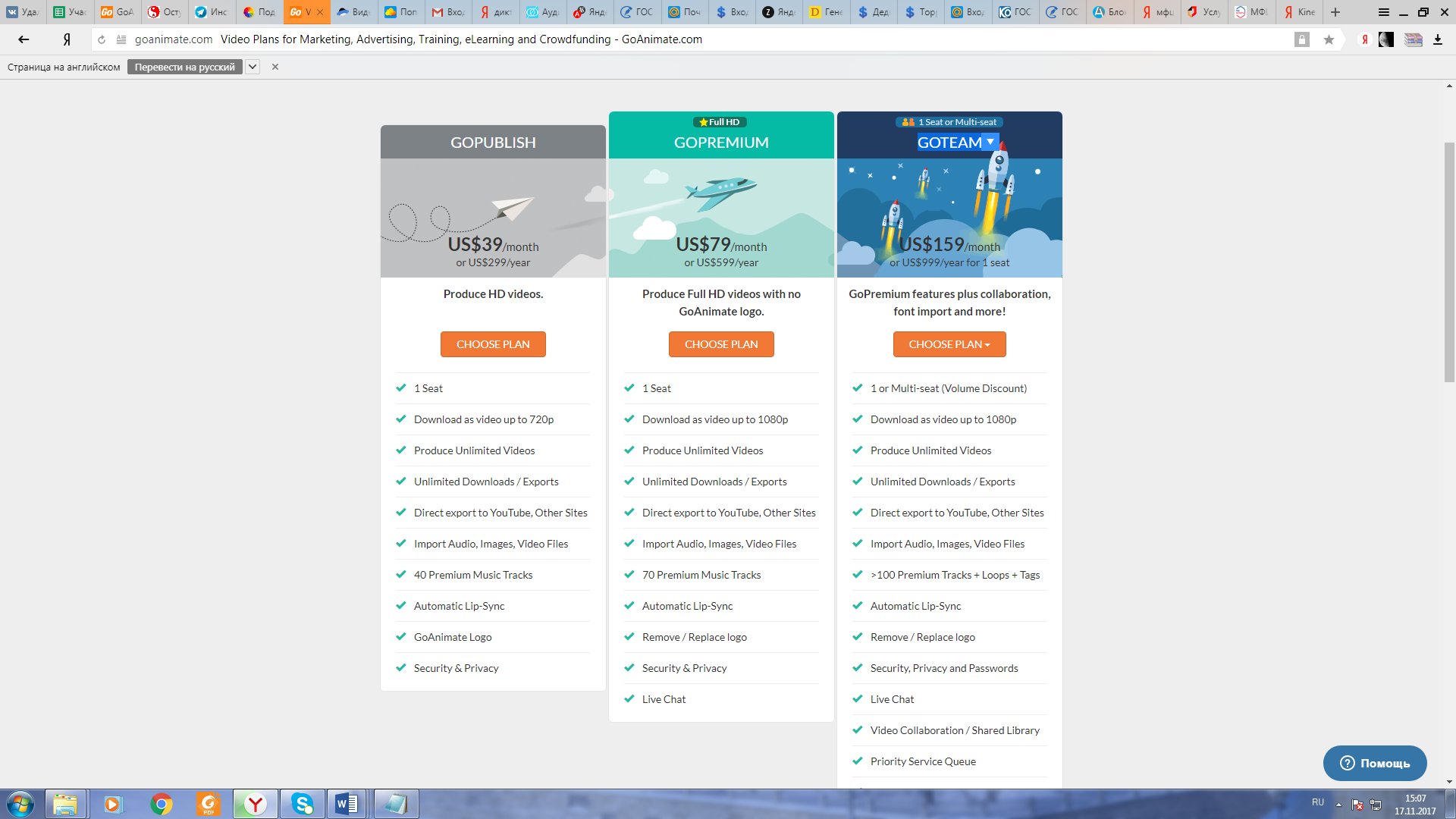Choose the GoPremium plan
The height and width of the screenshot is (819, 1456).
click(x=721, y=344)
